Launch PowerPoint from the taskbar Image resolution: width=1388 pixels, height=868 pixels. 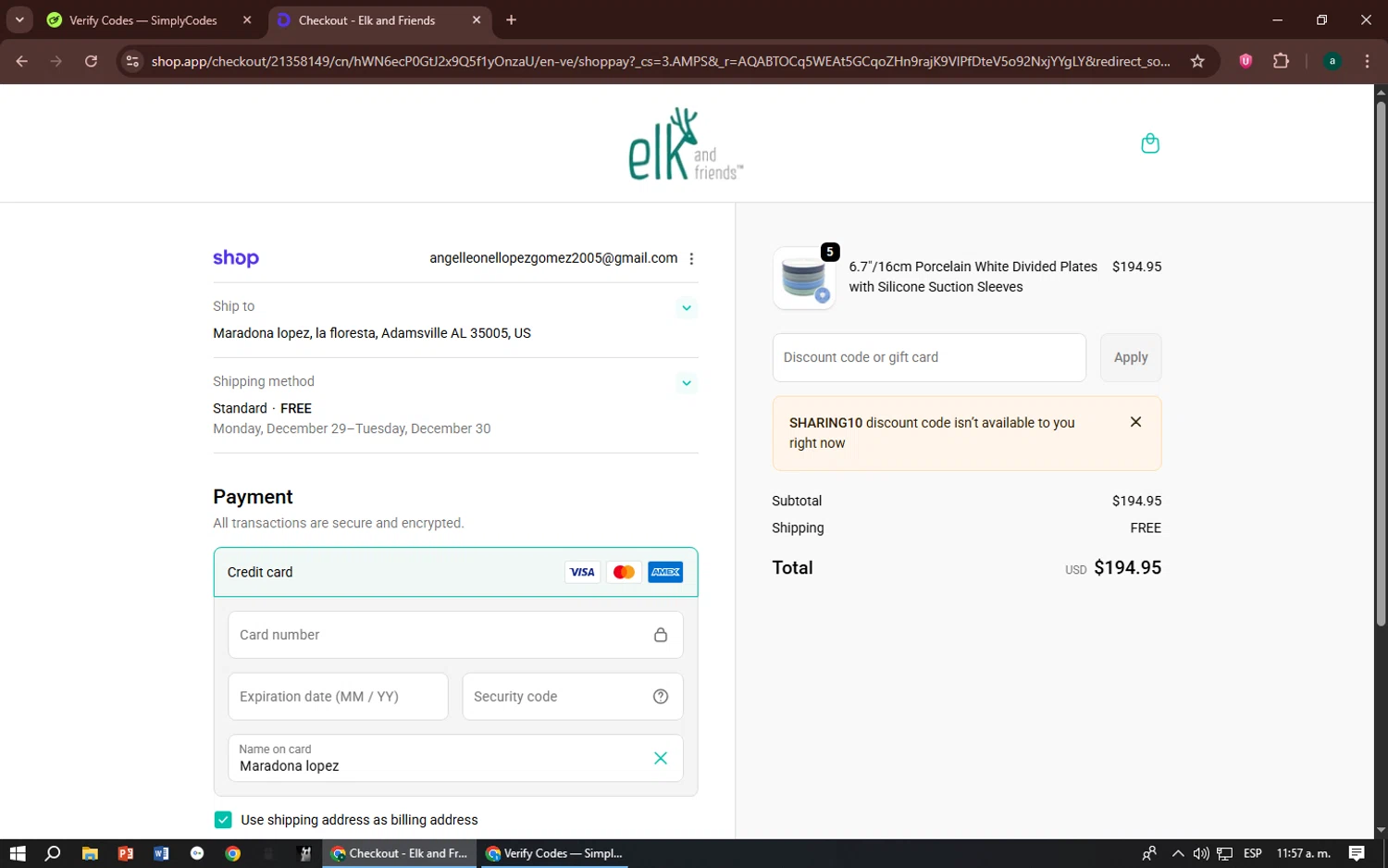pos(126,853)
